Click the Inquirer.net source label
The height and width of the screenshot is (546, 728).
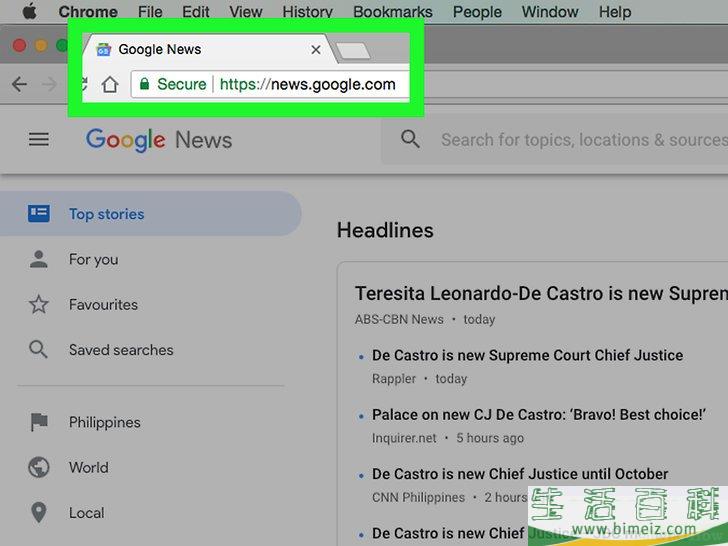point(404,438)
